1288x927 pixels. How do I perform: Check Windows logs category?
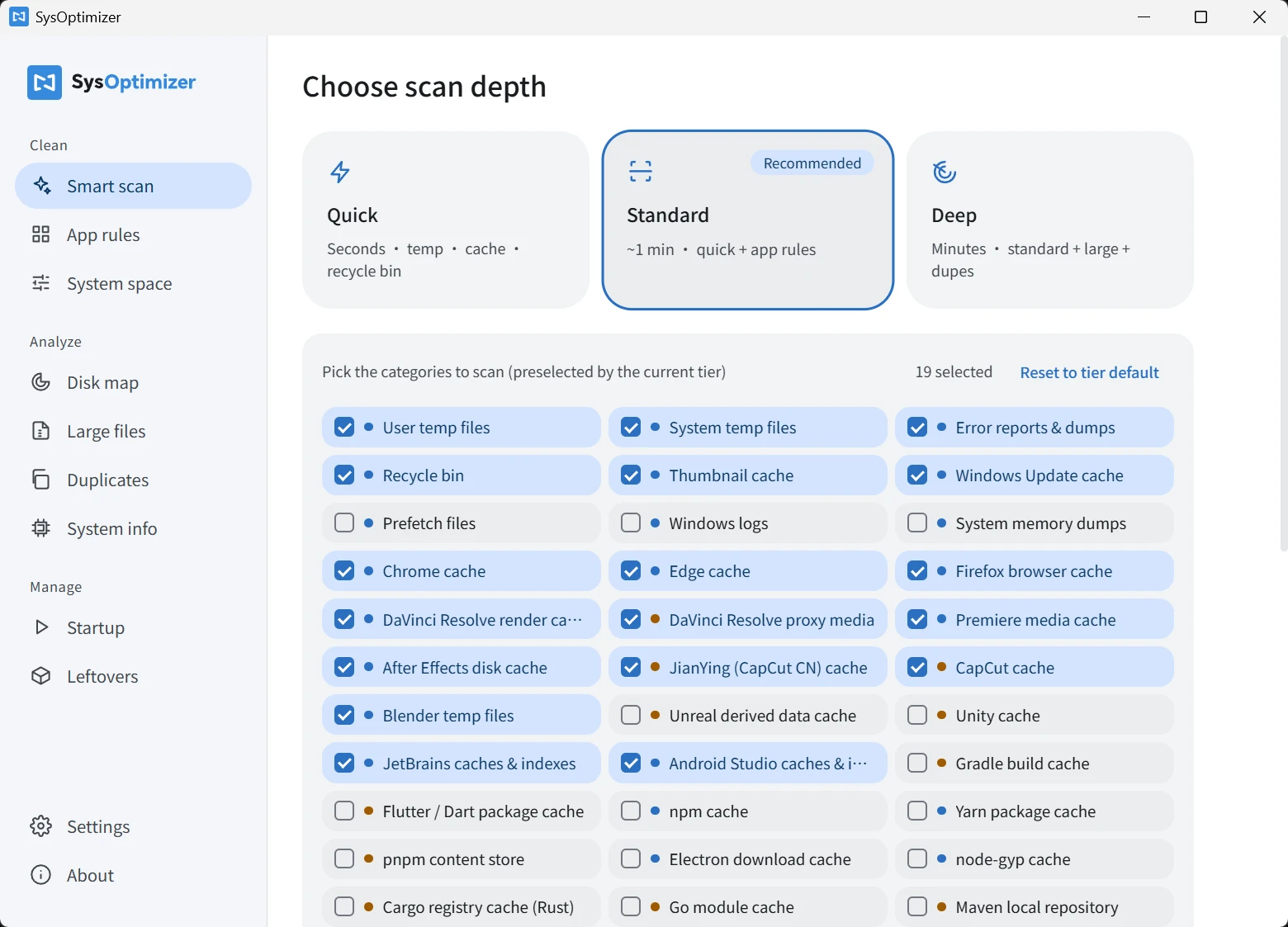pyautogui.click(x=631, y=523)
